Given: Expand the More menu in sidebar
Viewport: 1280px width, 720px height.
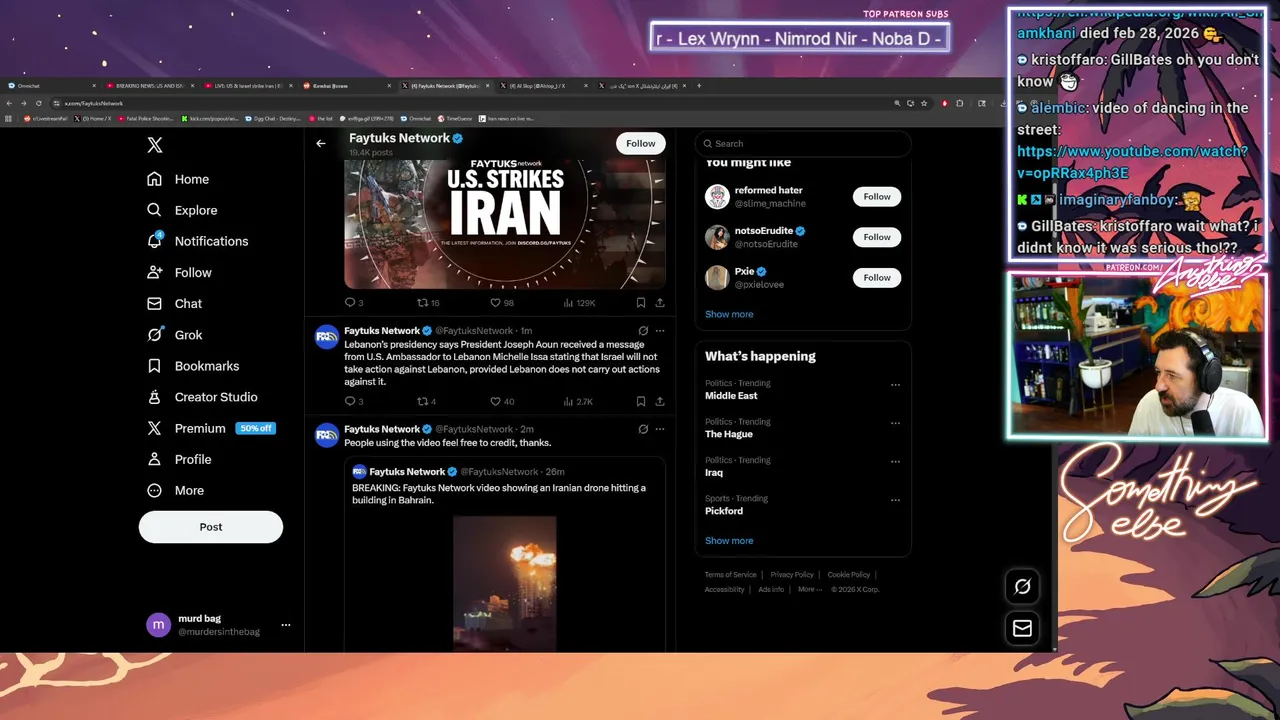Looking at the screenshot, I should coord(175,490).
